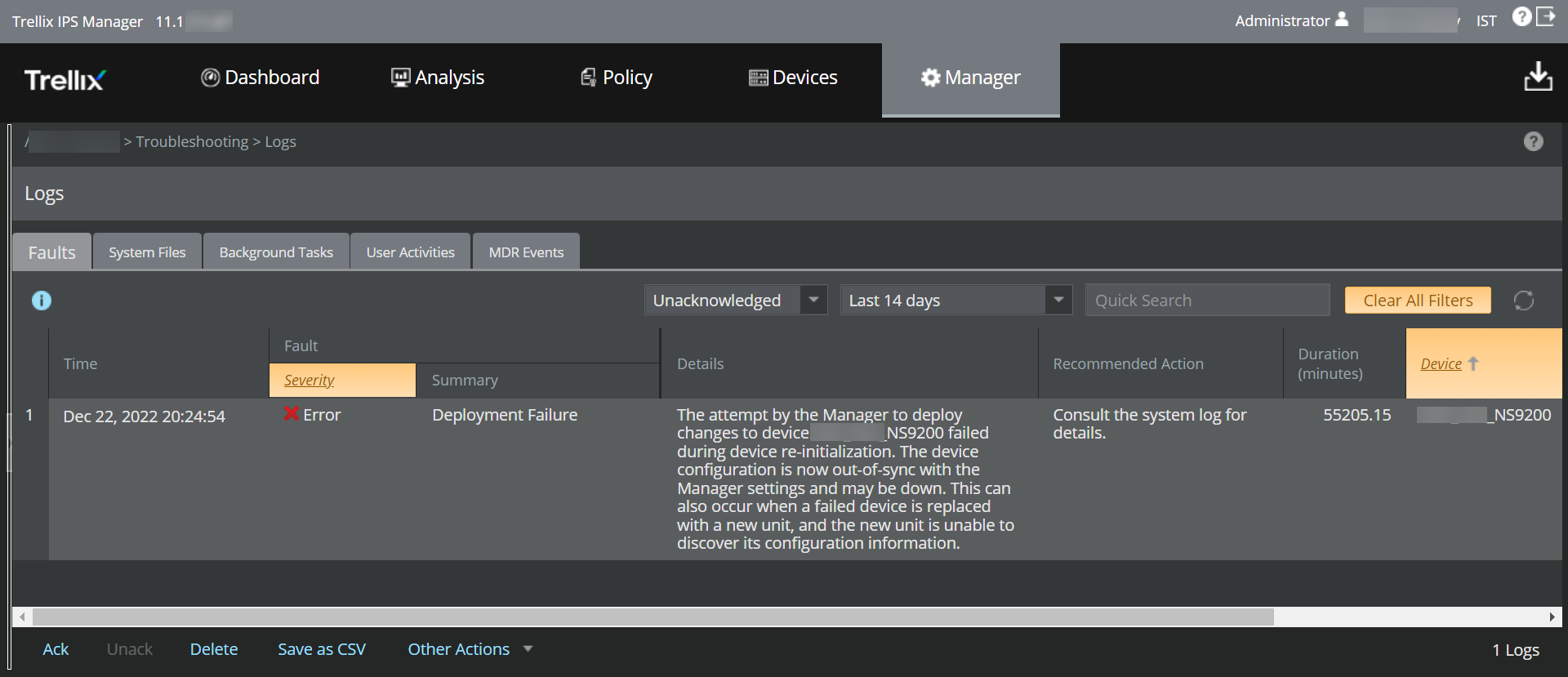Open the Dashboard menu
The height and width of the screenshot is (677, 1568).
(x=261, y=78)
